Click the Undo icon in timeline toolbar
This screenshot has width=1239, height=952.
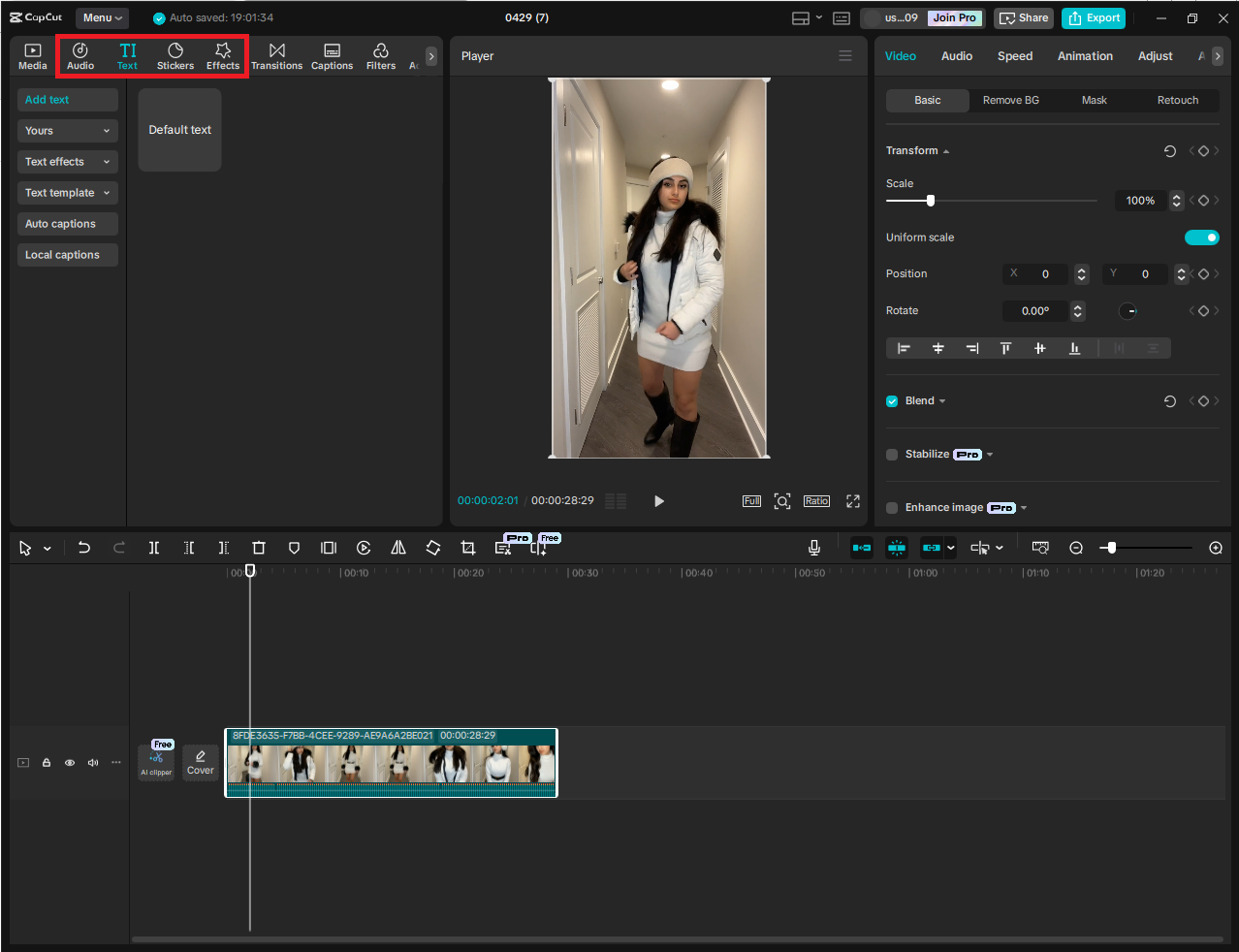[84, 548]
